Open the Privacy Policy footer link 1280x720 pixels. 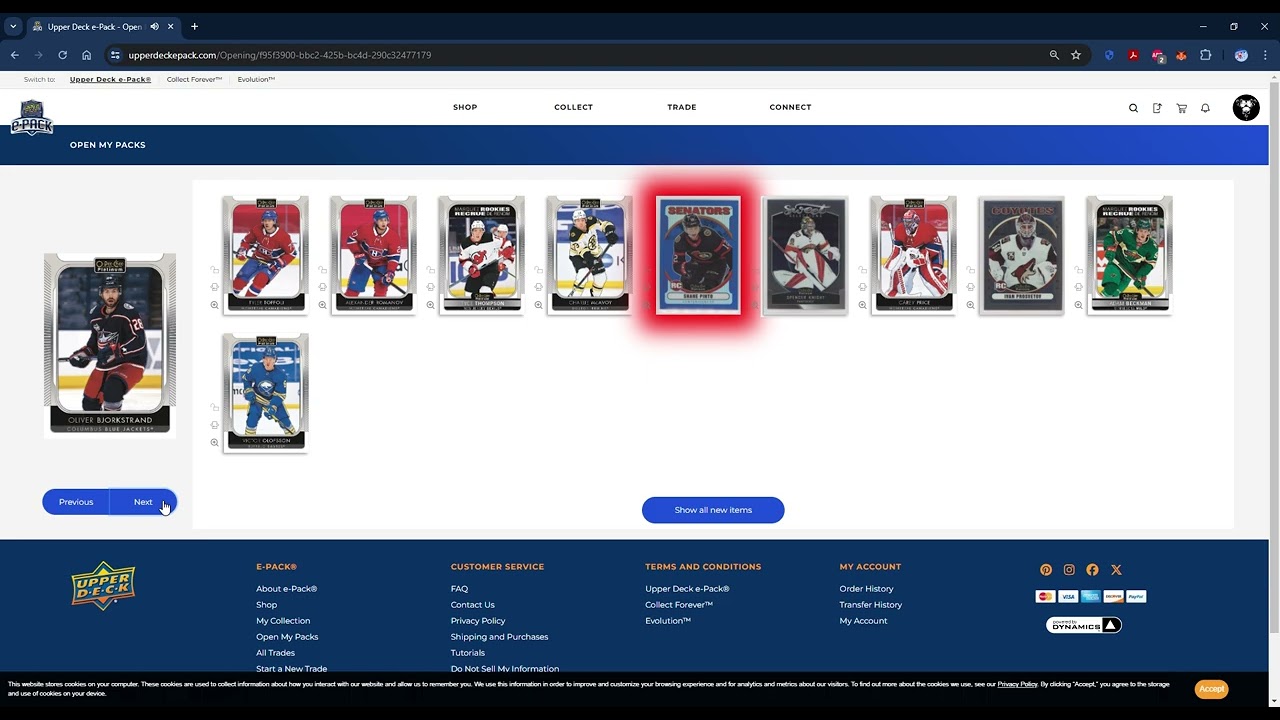pos(478,621)
